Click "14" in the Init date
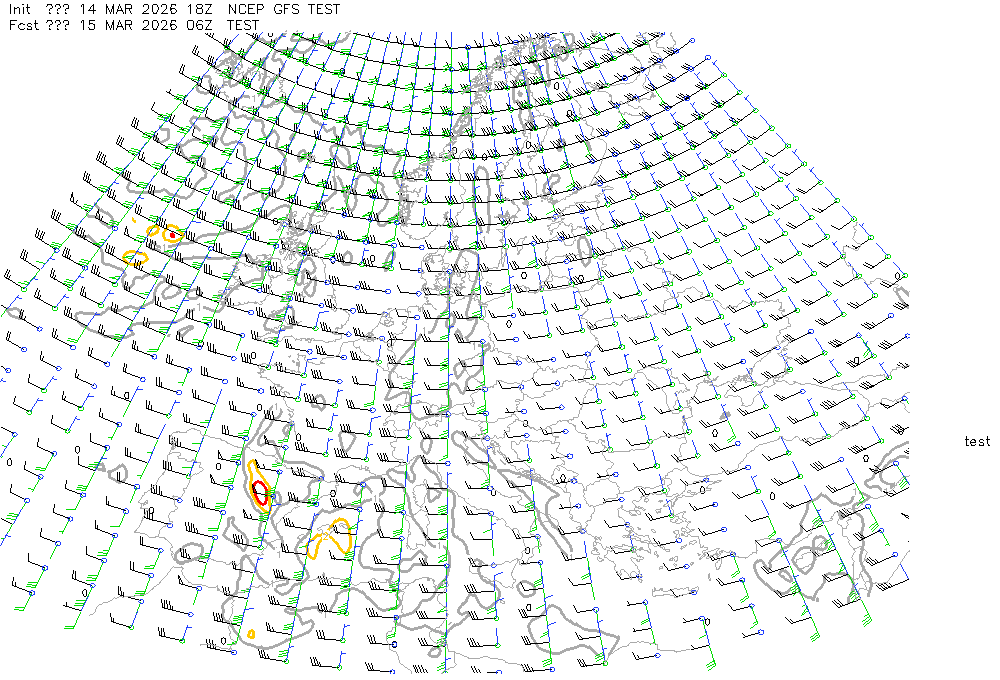The image size is (1000, 680). coord(90,9)
